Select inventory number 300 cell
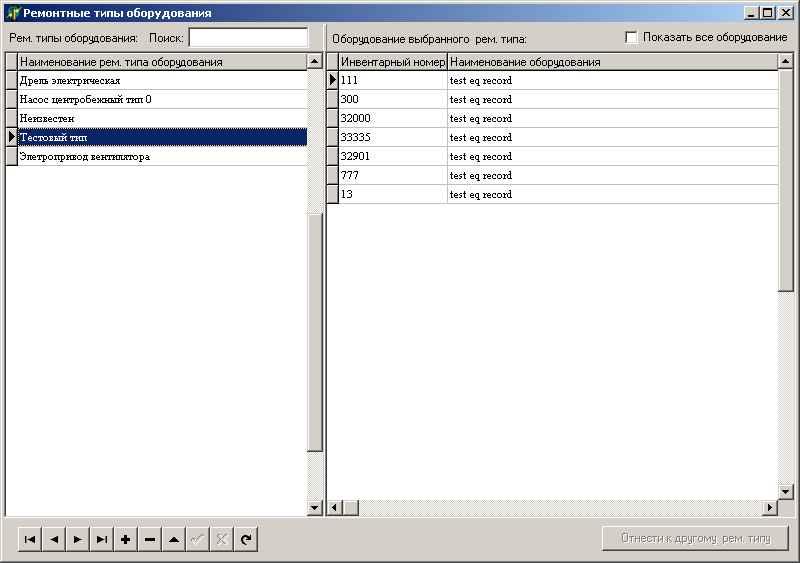Viewport: 800px width, 563px height. [x=393, y=99]
